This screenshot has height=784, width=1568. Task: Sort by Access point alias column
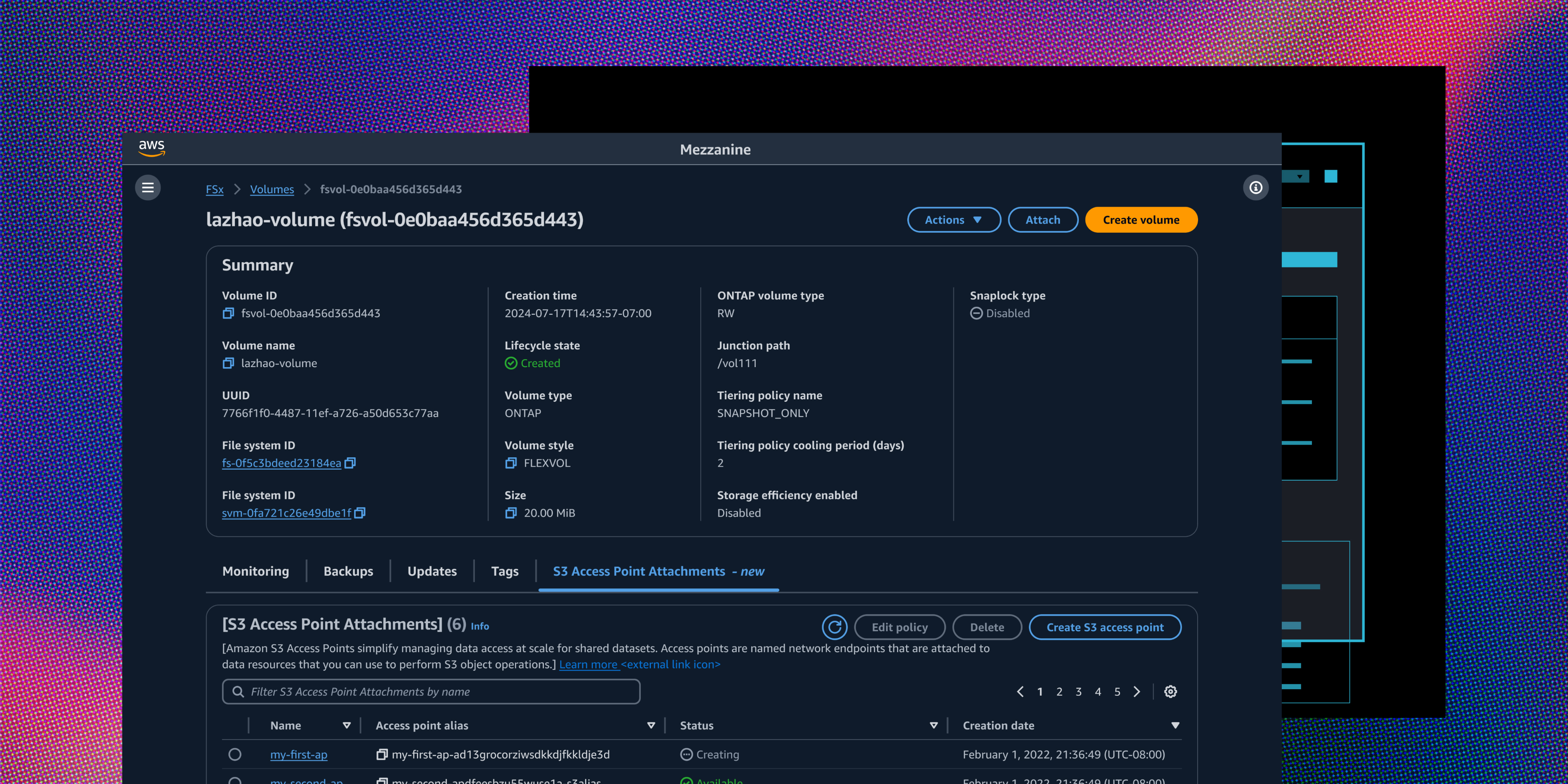(x=651, y=725)
